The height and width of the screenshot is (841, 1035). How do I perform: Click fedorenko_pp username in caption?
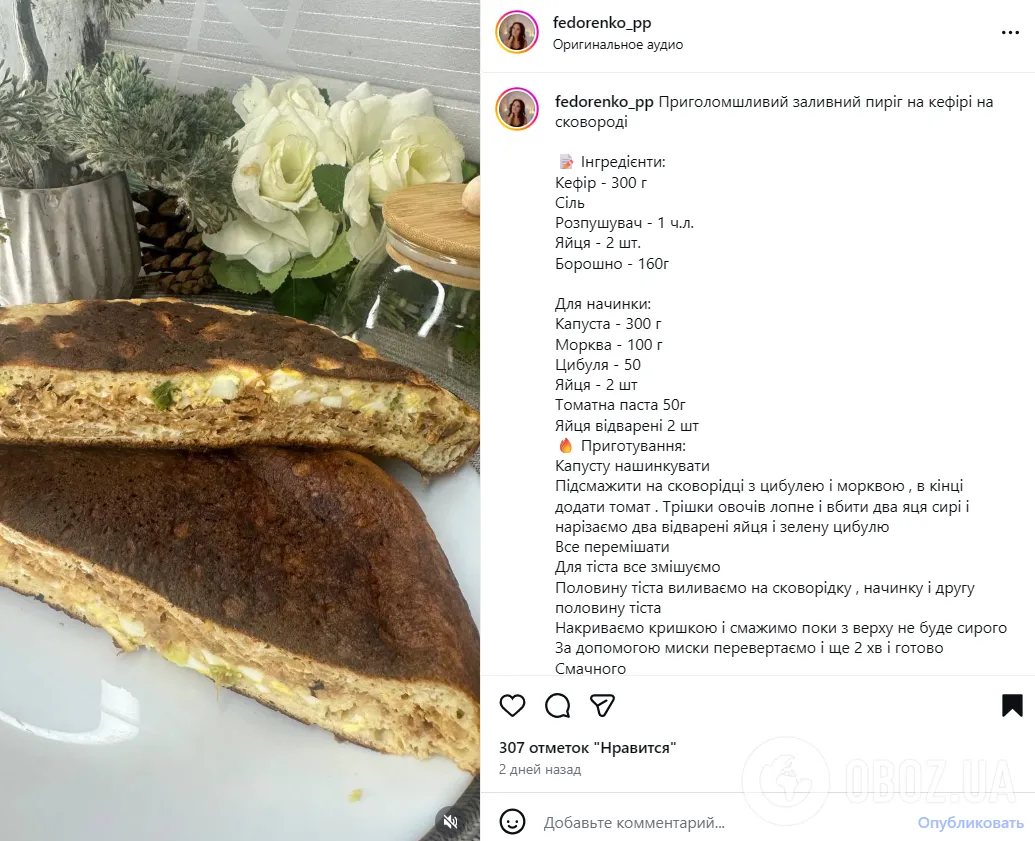coord(604,102)
